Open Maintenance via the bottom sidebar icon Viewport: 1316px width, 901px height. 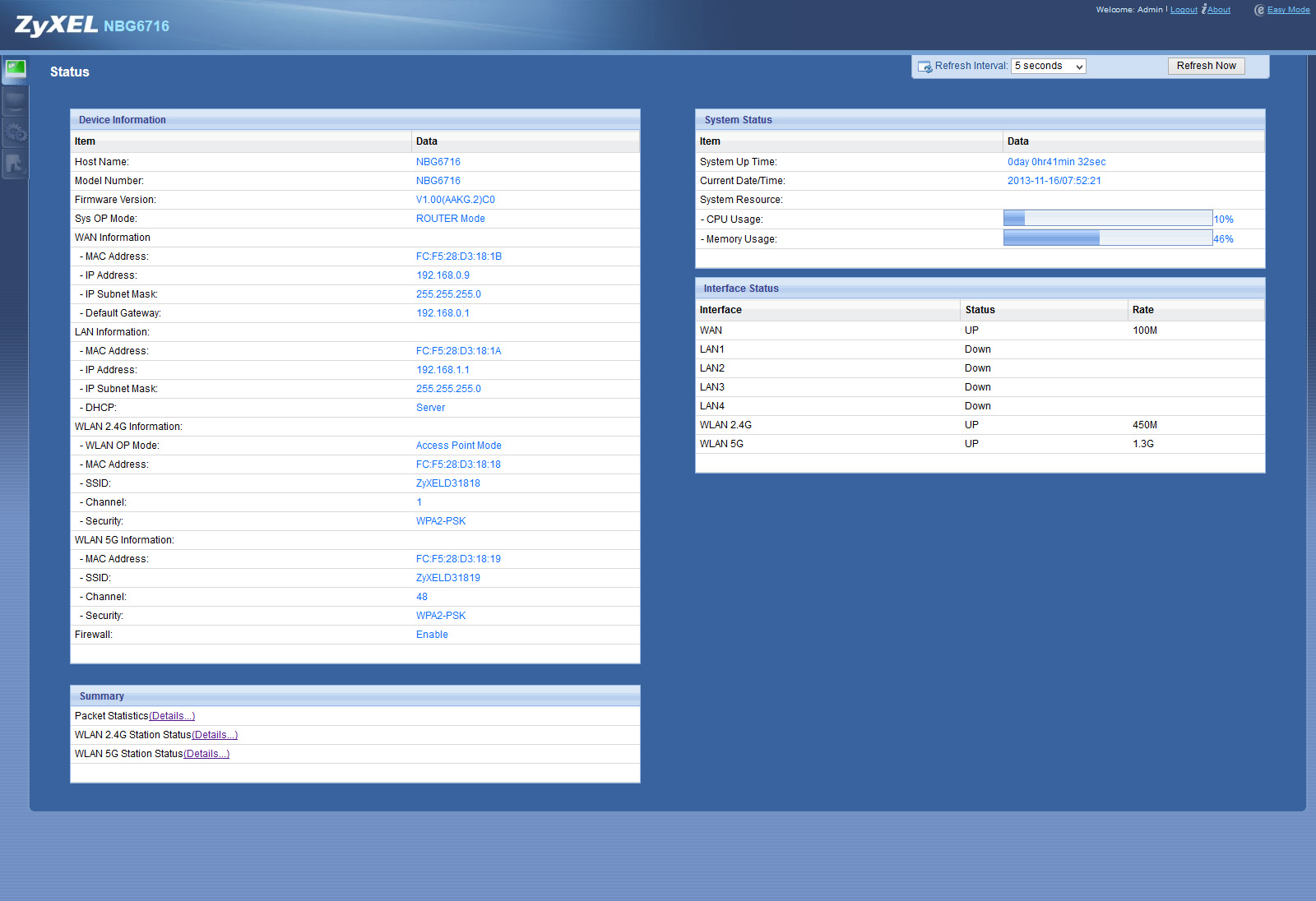[15, 164]
